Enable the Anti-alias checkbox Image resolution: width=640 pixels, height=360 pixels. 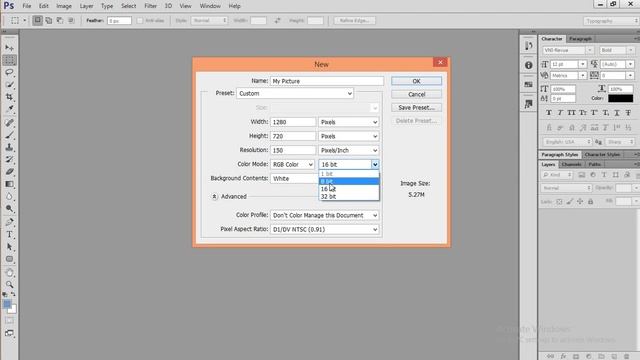pyautogui.click(x=140, y=20)
